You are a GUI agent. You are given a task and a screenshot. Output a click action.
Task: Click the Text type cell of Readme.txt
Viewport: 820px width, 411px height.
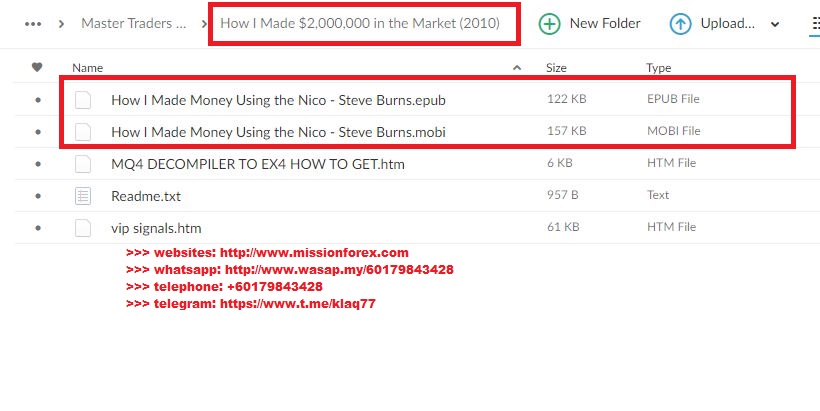click(658, 195)
